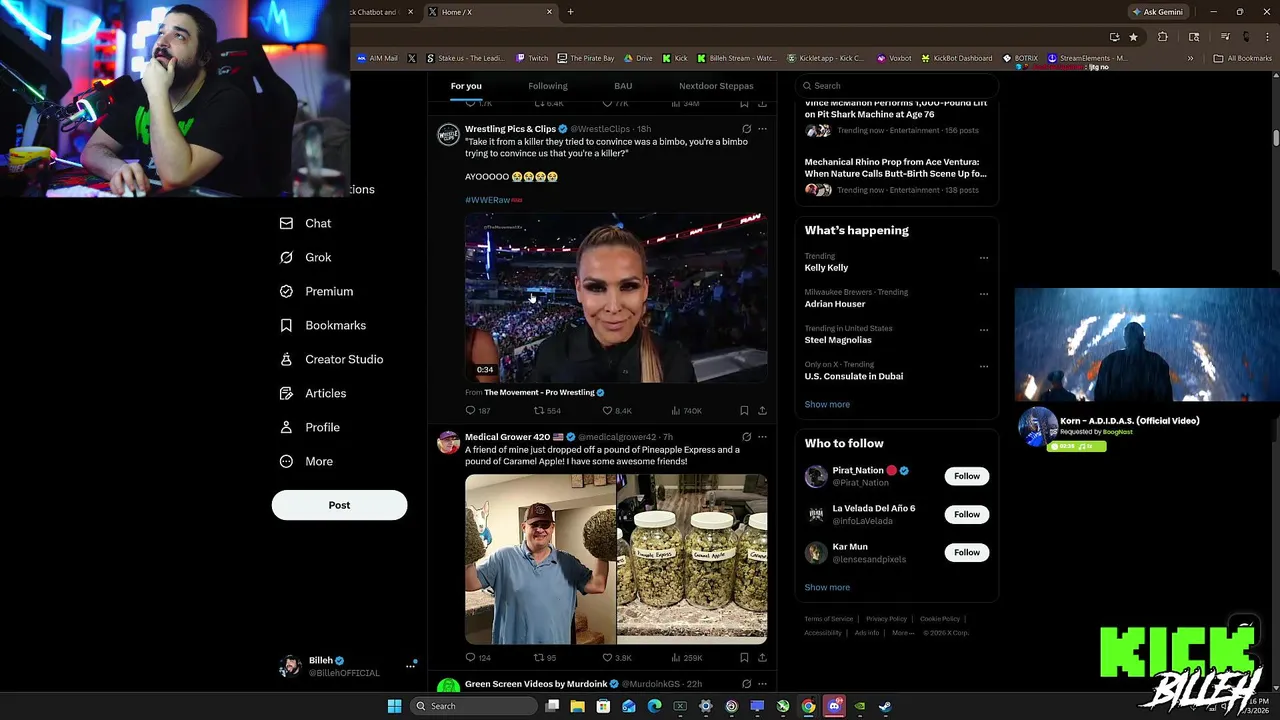Click Grok icon on Wrestling Pics post header
The width and height of the screenshot is (1280, 720).
pos(746,129)
